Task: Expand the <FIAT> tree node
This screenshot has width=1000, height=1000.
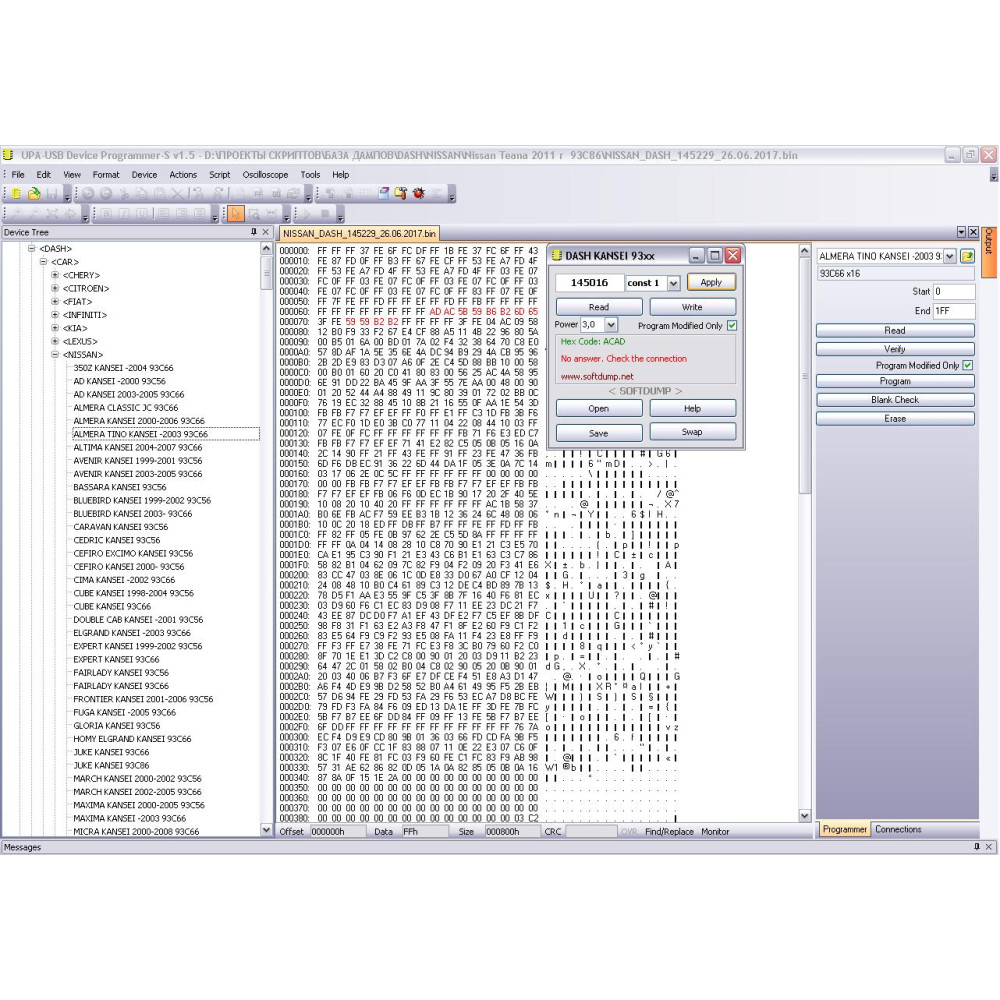Action: (55, 302)
